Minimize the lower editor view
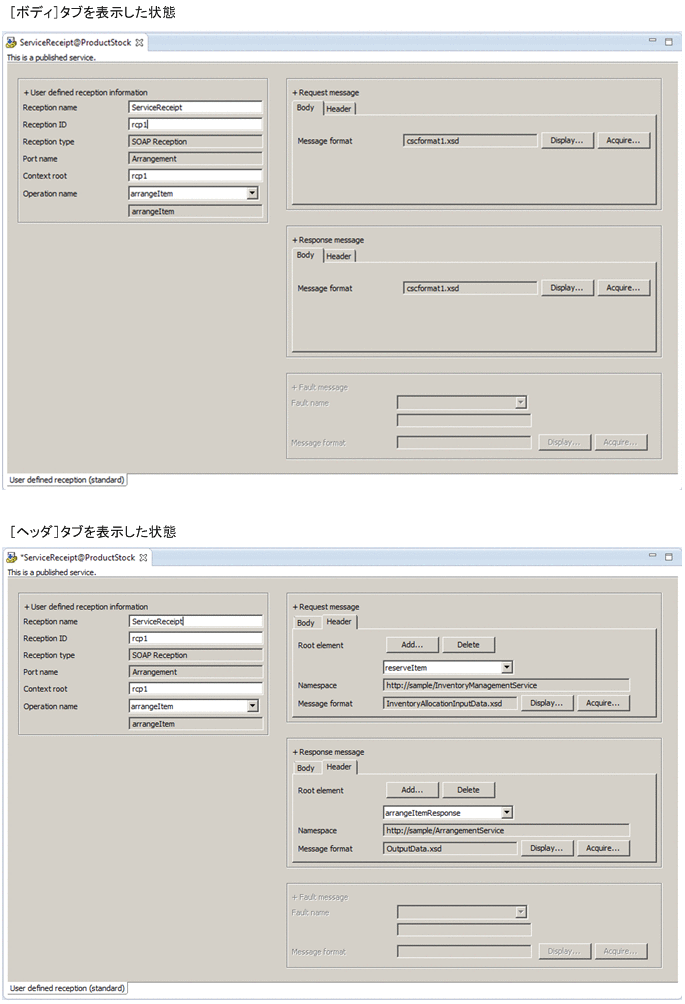Image resolution: width=685 pixels, height=1004 pixels. coord(652,555)
